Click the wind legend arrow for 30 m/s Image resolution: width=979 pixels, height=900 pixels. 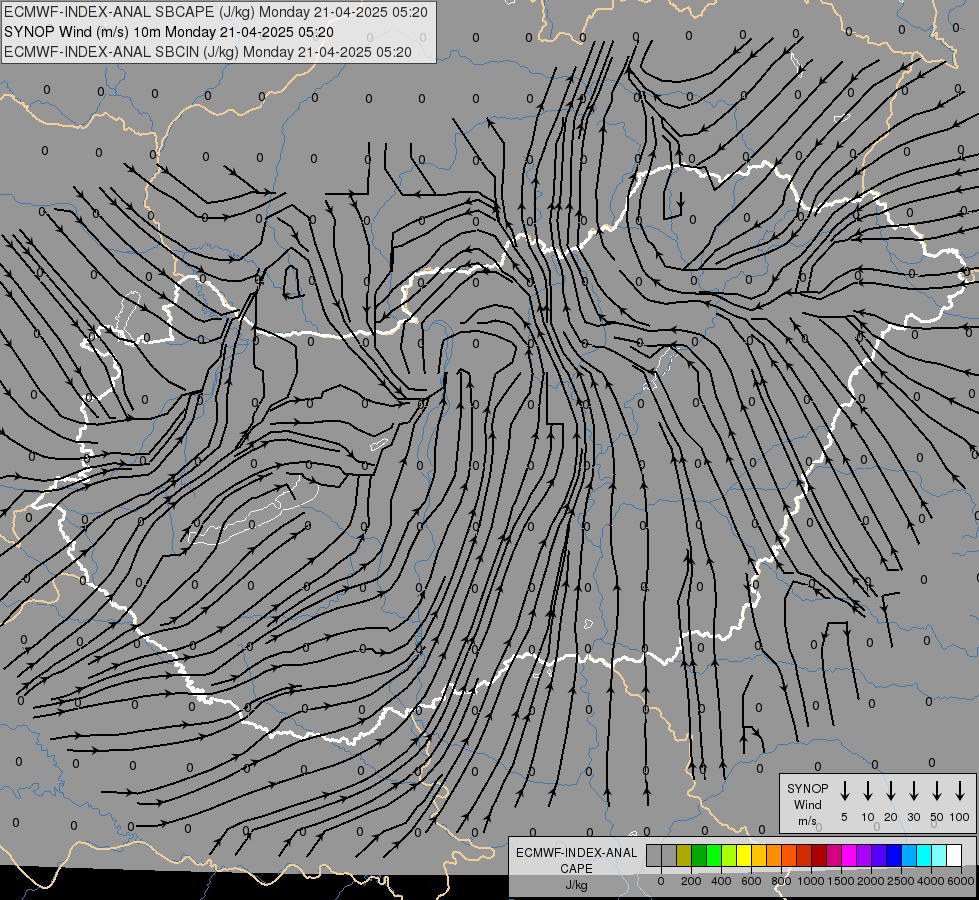[914, 791]
